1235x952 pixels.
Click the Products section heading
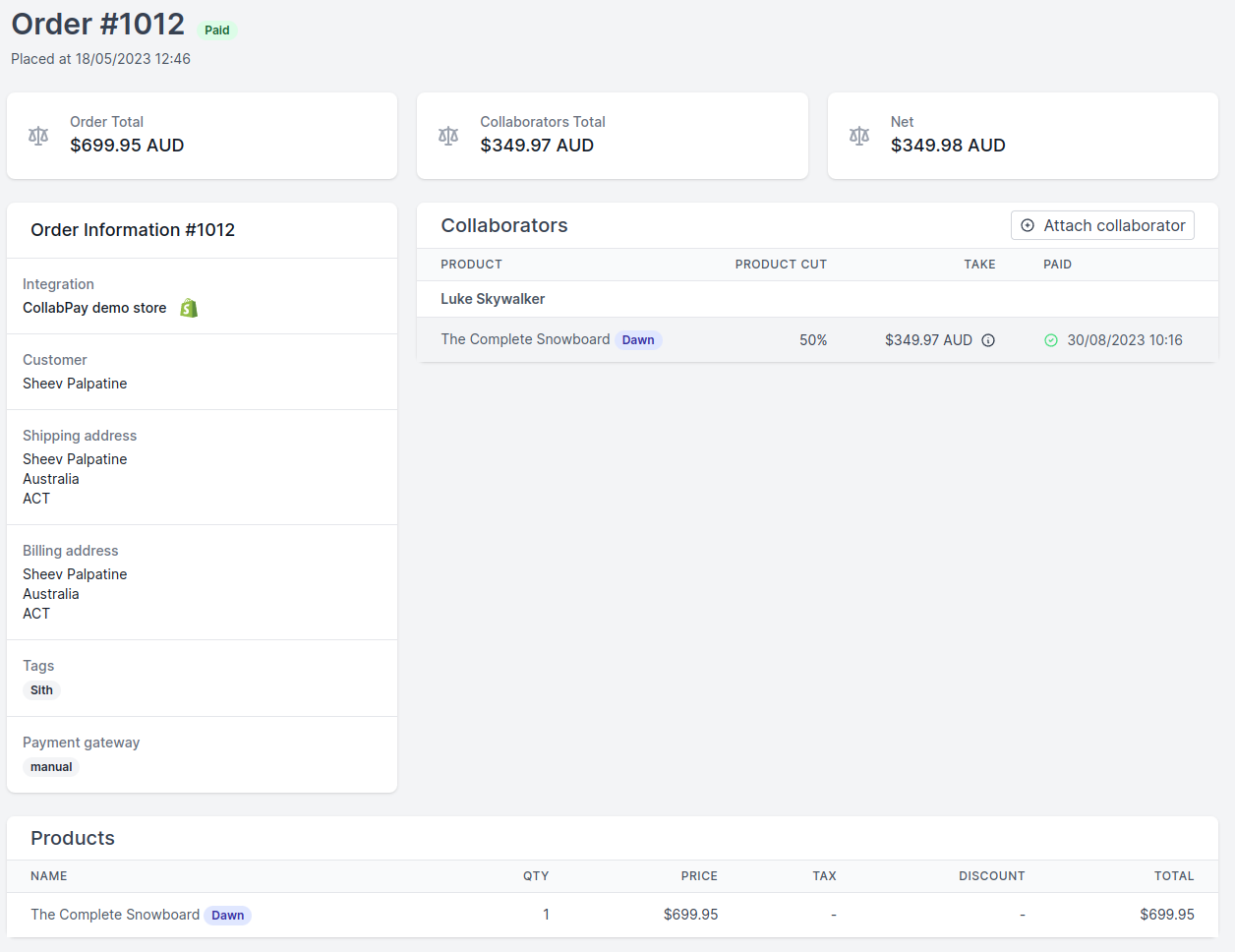(73, 838)
